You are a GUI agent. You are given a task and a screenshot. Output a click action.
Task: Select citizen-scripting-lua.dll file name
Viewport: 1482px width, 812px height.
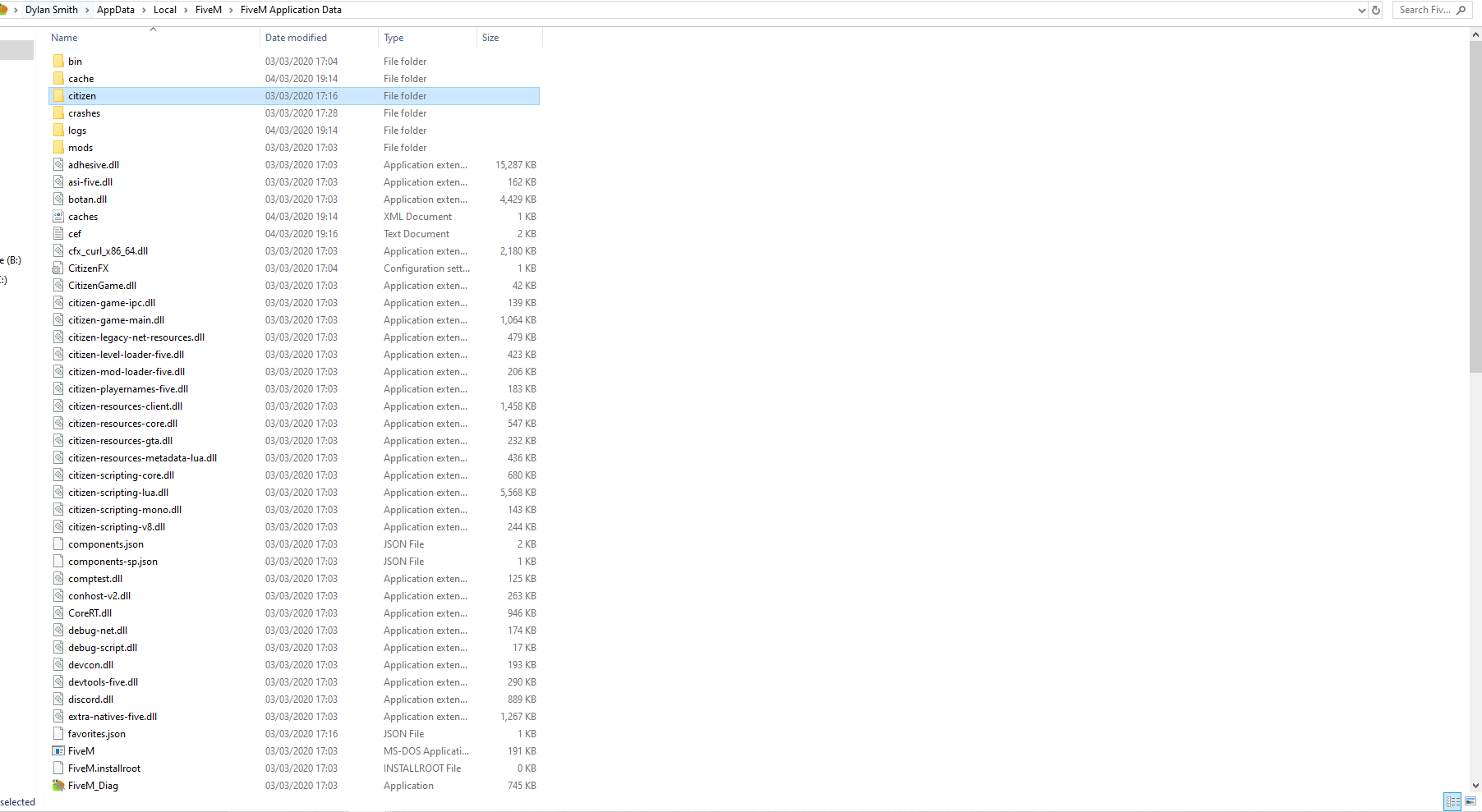118,493
